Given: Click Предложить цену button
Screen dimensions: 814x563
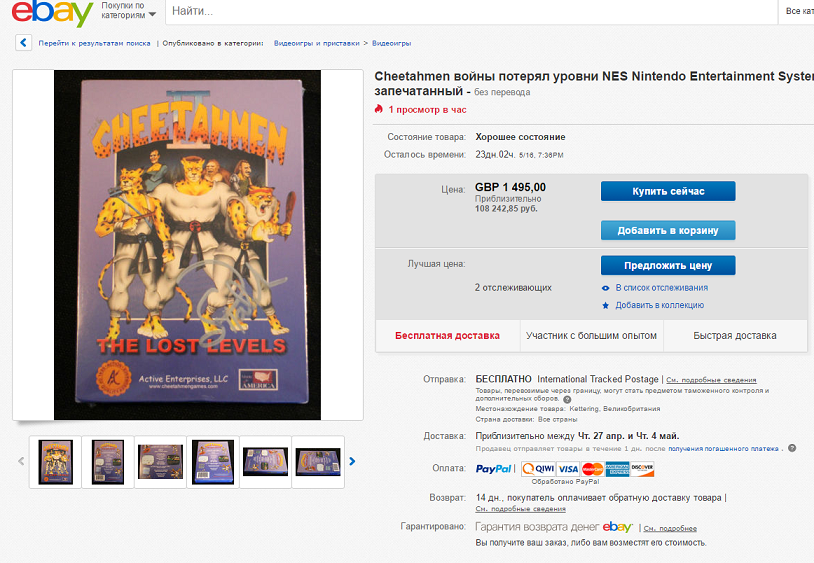Looking at the screenshot, I should pyautogui.click(x=668, y=265).
